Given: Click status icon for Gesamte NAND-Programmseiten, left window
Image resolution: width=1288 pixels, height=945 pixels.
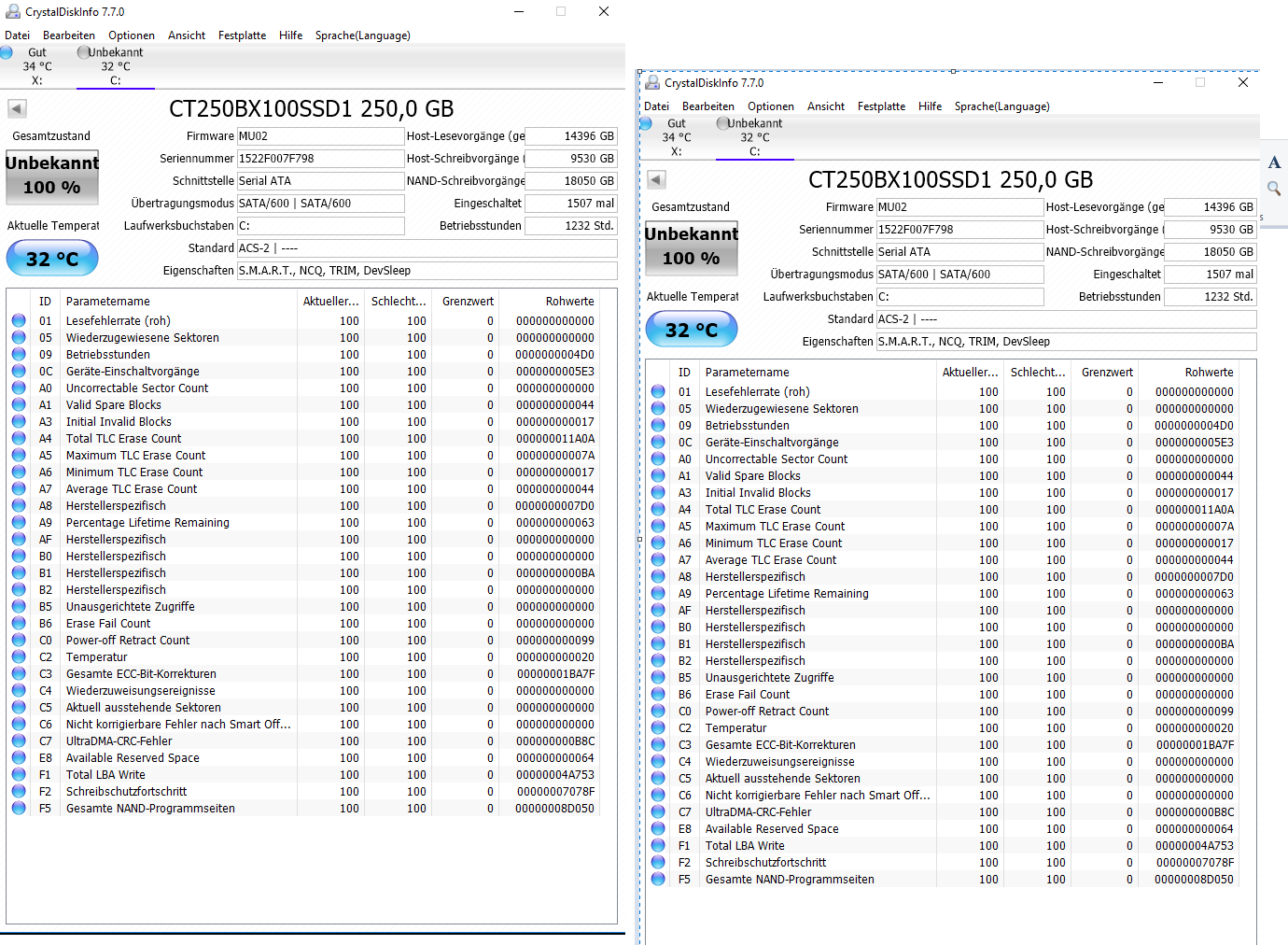Looking at the screenshot, I should [19, 808].
